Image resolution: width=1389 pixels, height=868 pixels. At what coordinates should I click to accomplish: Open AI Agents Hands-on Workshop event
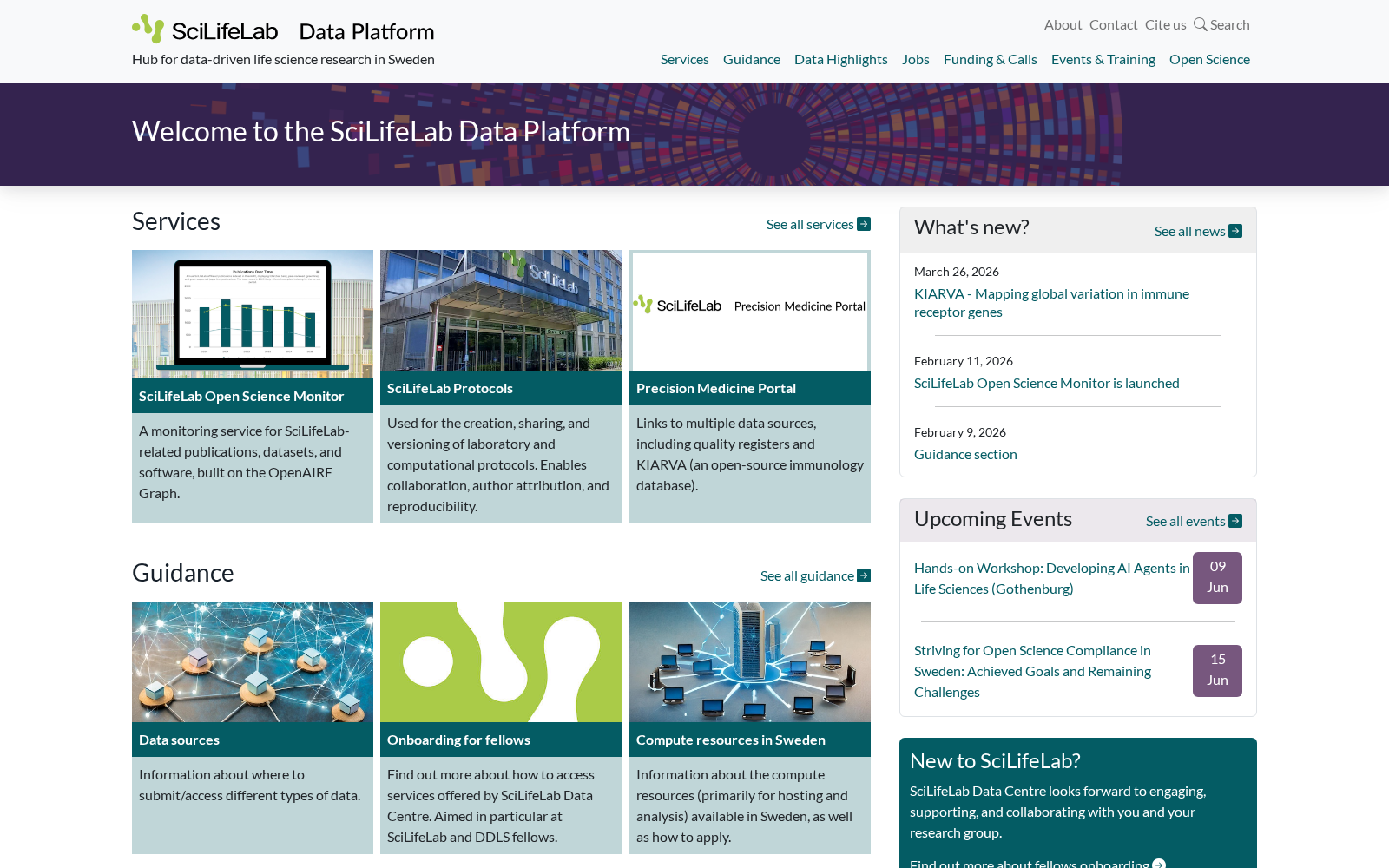click(x=1051, y=578)
